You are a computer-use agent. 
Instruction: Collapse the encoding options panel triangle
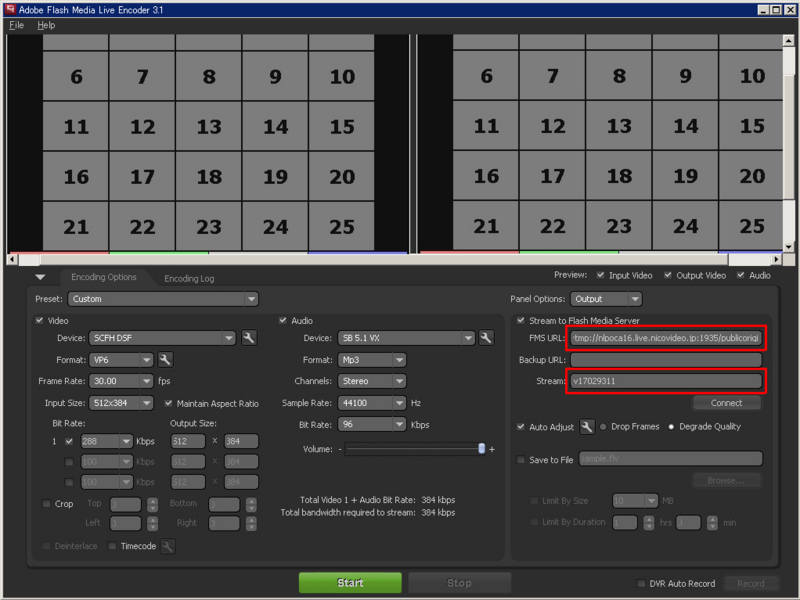40,277
